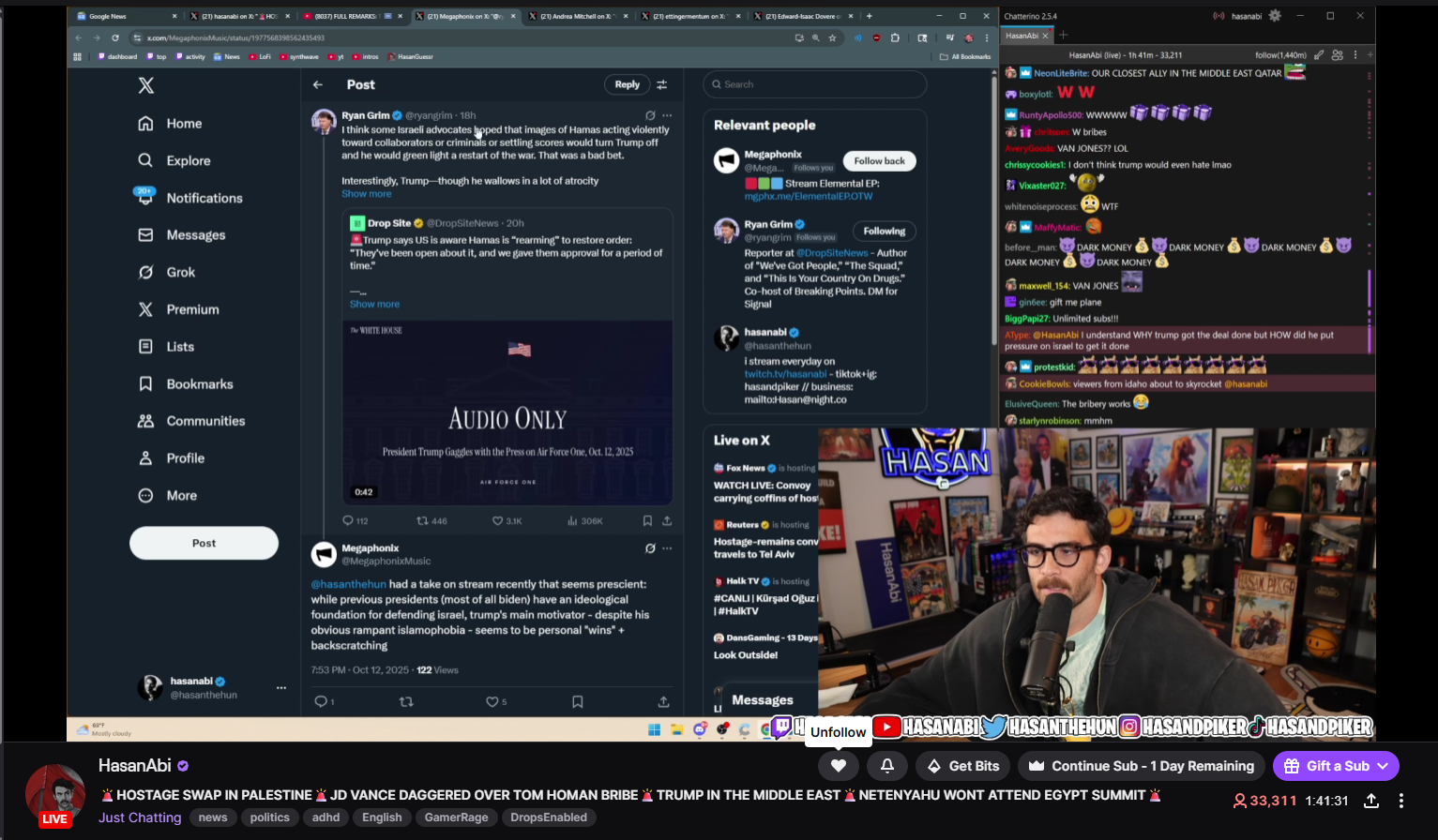
Task: Switch to Google News browser tab
Action: point(127,16)
